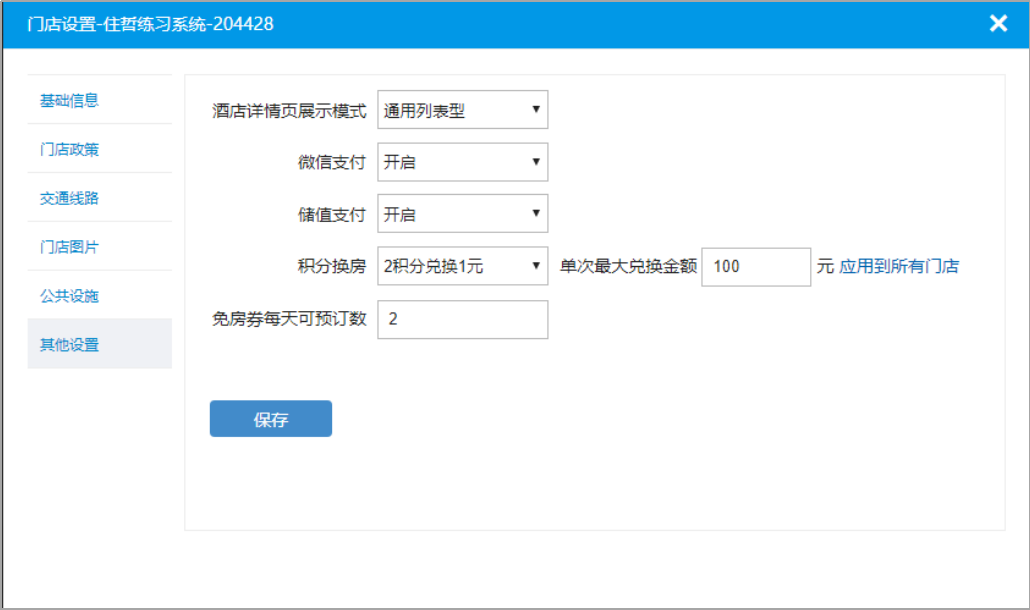Close the 门店设置 dialog window
The image size is (1030, 610).
click(x=998, y=24)
